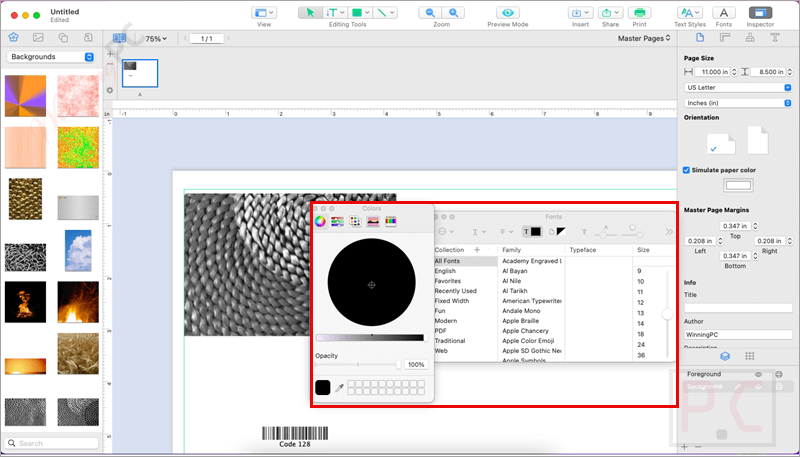Click the Print toolbar icon
This screenshot has width=800, height=457.
click(x=639, y=13)
